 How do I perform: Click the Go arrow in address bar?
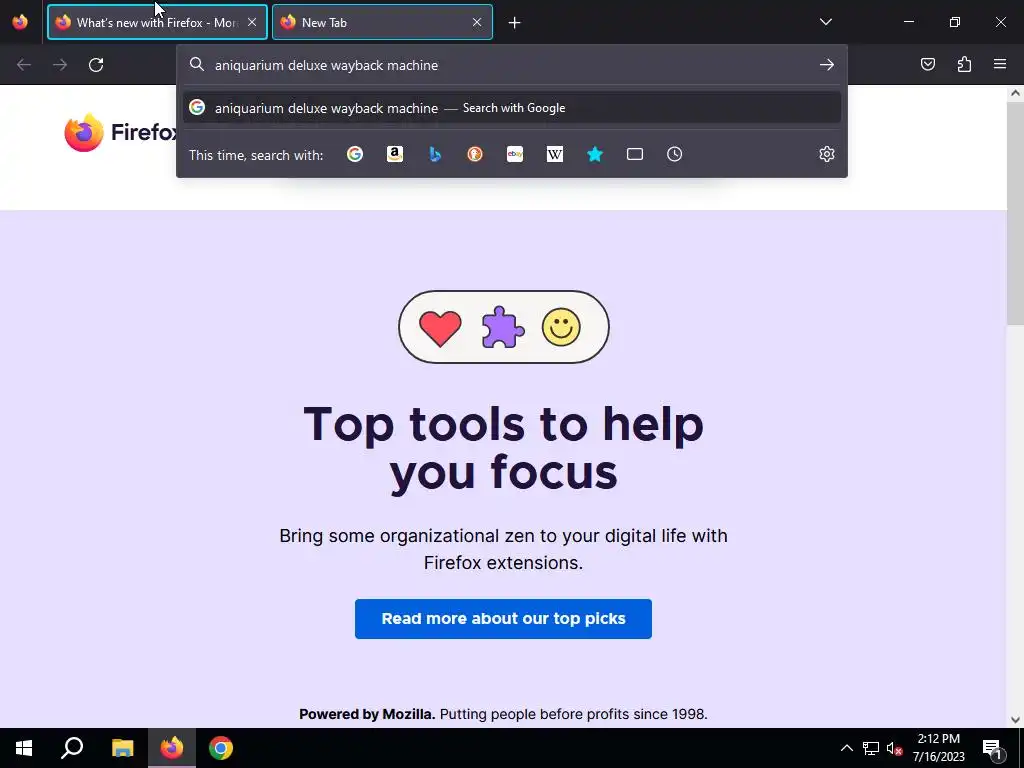tap(827, 65)
